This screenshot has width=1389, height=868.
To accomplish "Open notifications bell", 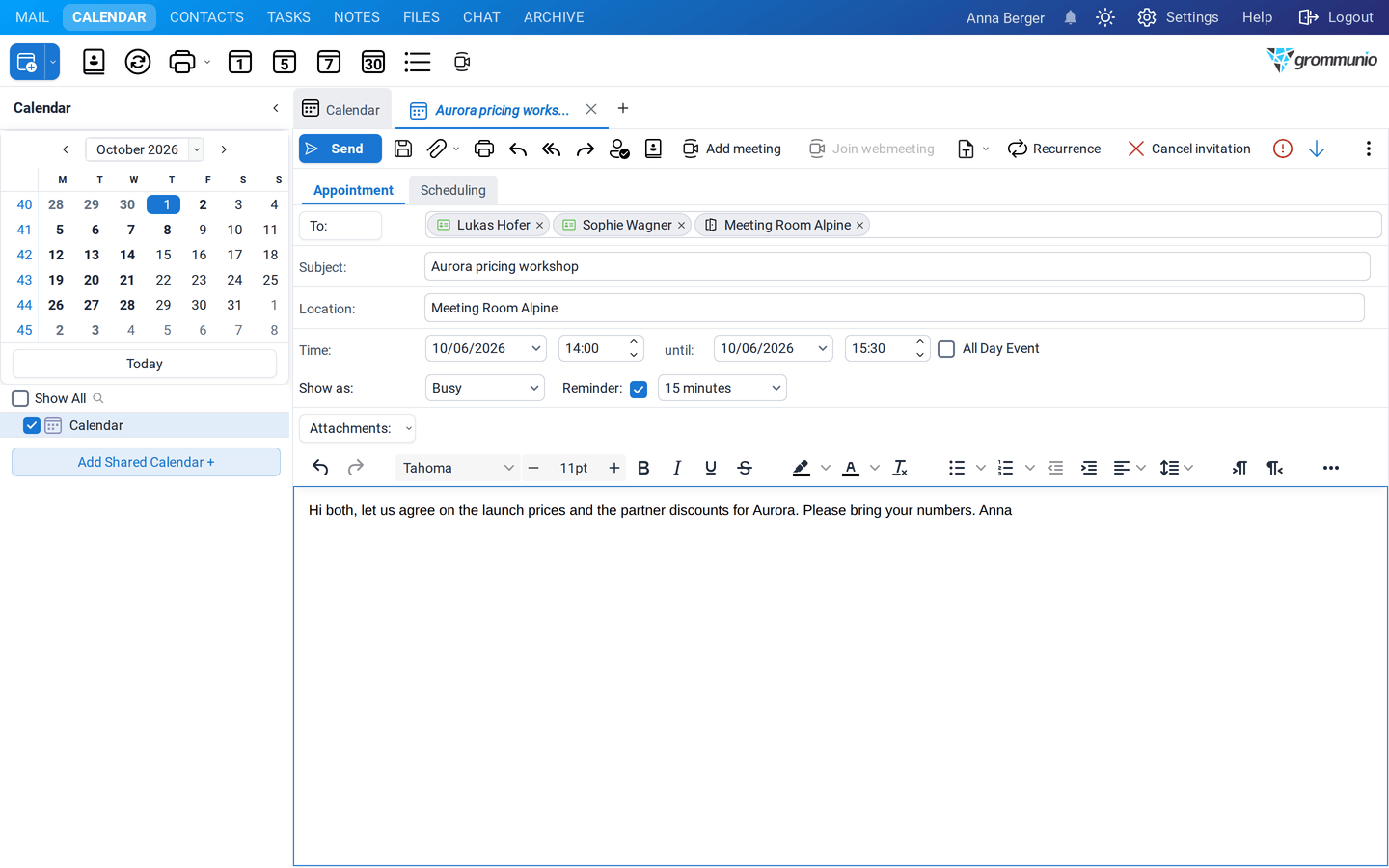I will 1071,17.
